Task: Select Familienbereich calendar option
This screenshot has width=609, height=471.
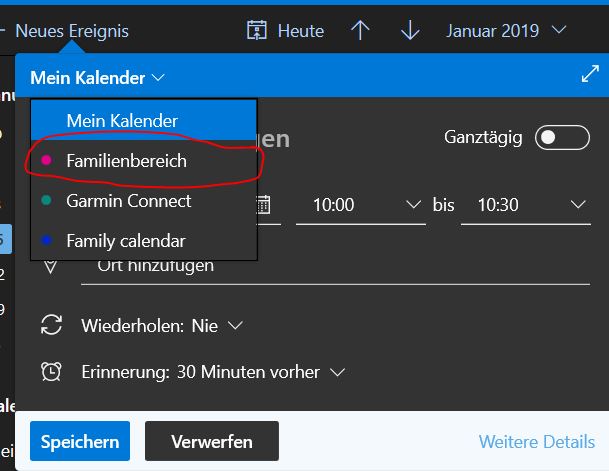Action: coord(144,161)
